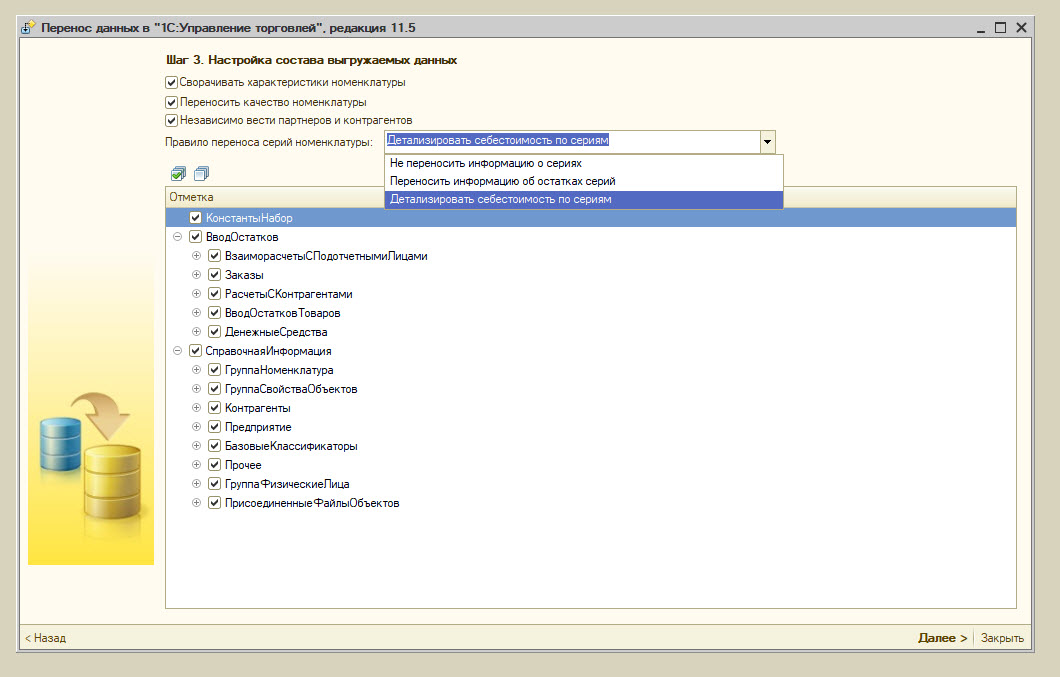The height and width of the screenshot is (677, 1060).
Task: Uncheck the Заказы checkbox
Action: 214,275
